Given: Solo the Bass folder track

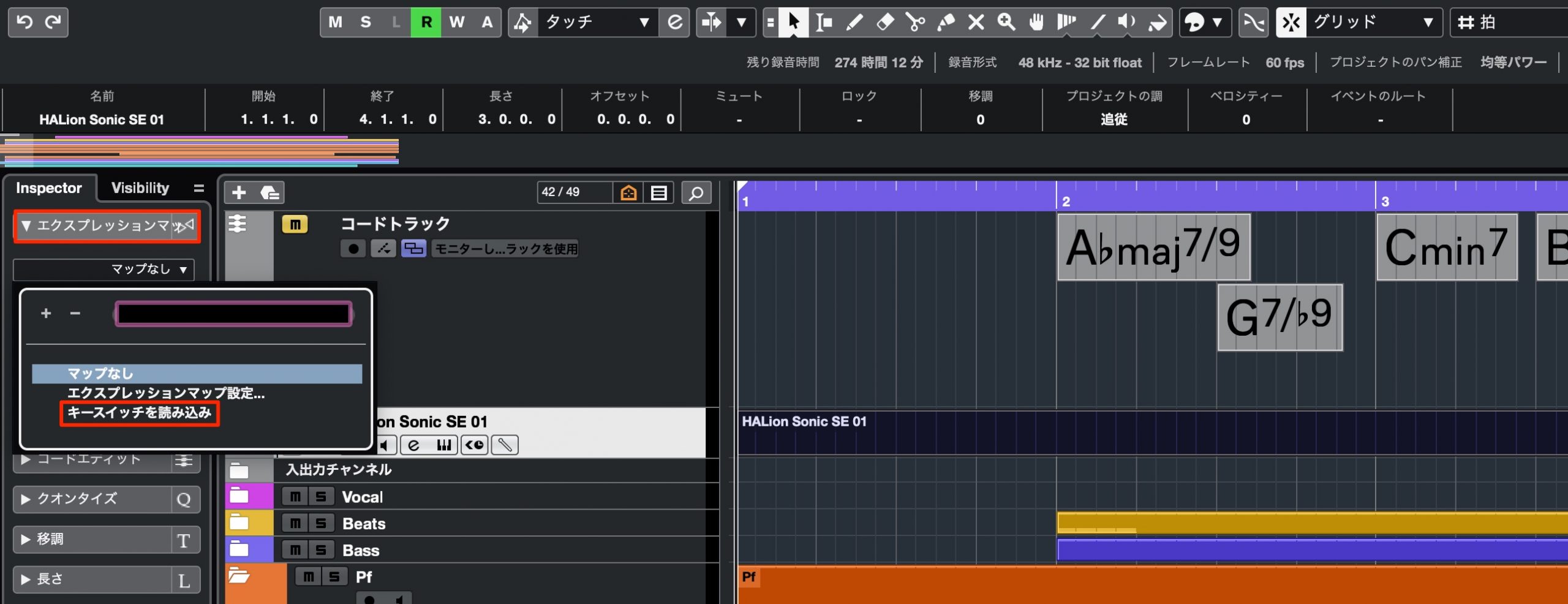Looking at the screenshot, I should pyautogui.click(x=321, y=550).
